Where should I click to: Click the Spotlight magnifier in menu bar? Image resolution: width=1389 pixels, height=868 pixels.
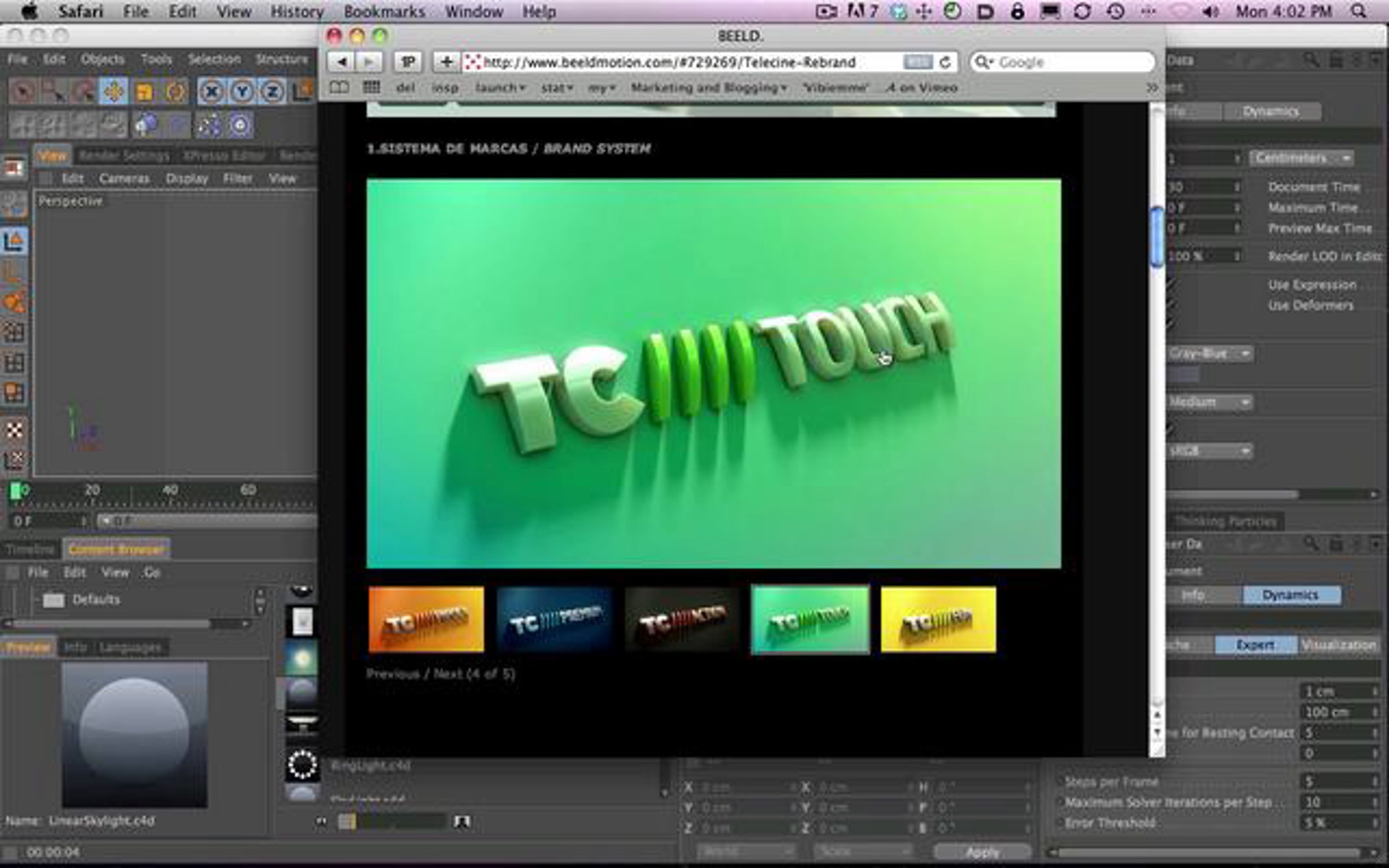click(1358, 11)
